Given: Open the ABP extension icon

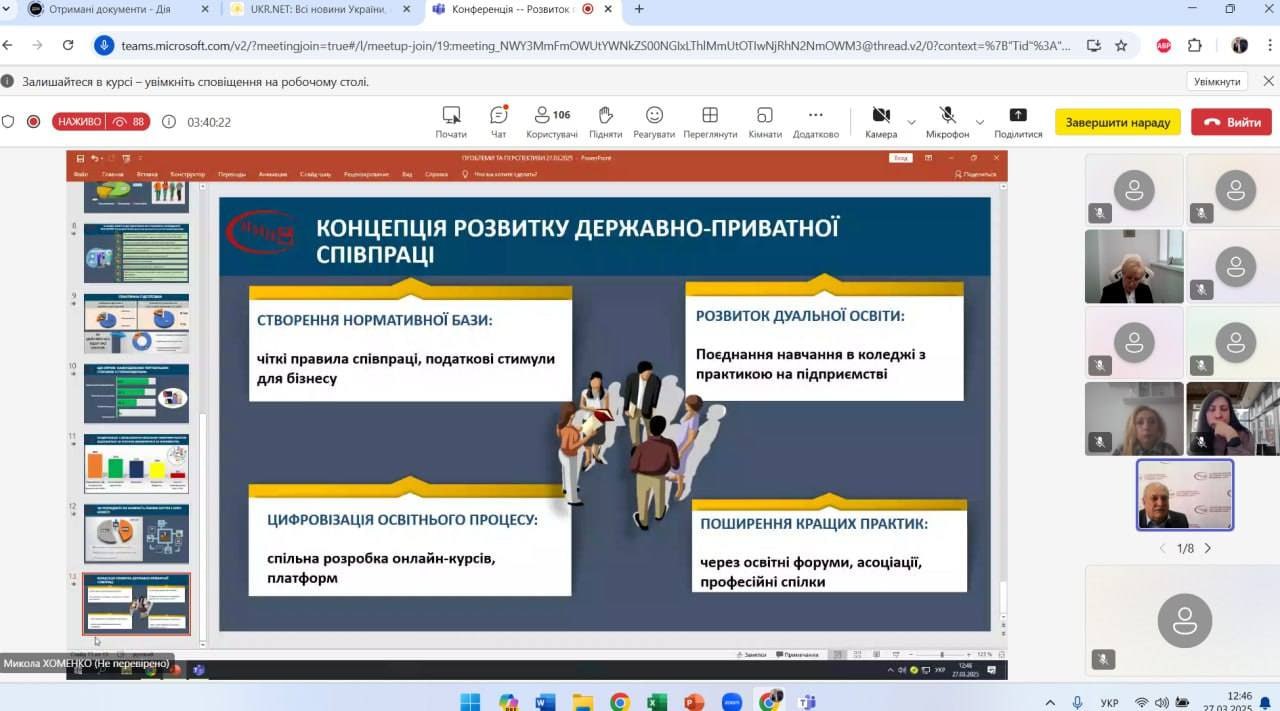Looking at the screenshot, I should coord(1164,45).
